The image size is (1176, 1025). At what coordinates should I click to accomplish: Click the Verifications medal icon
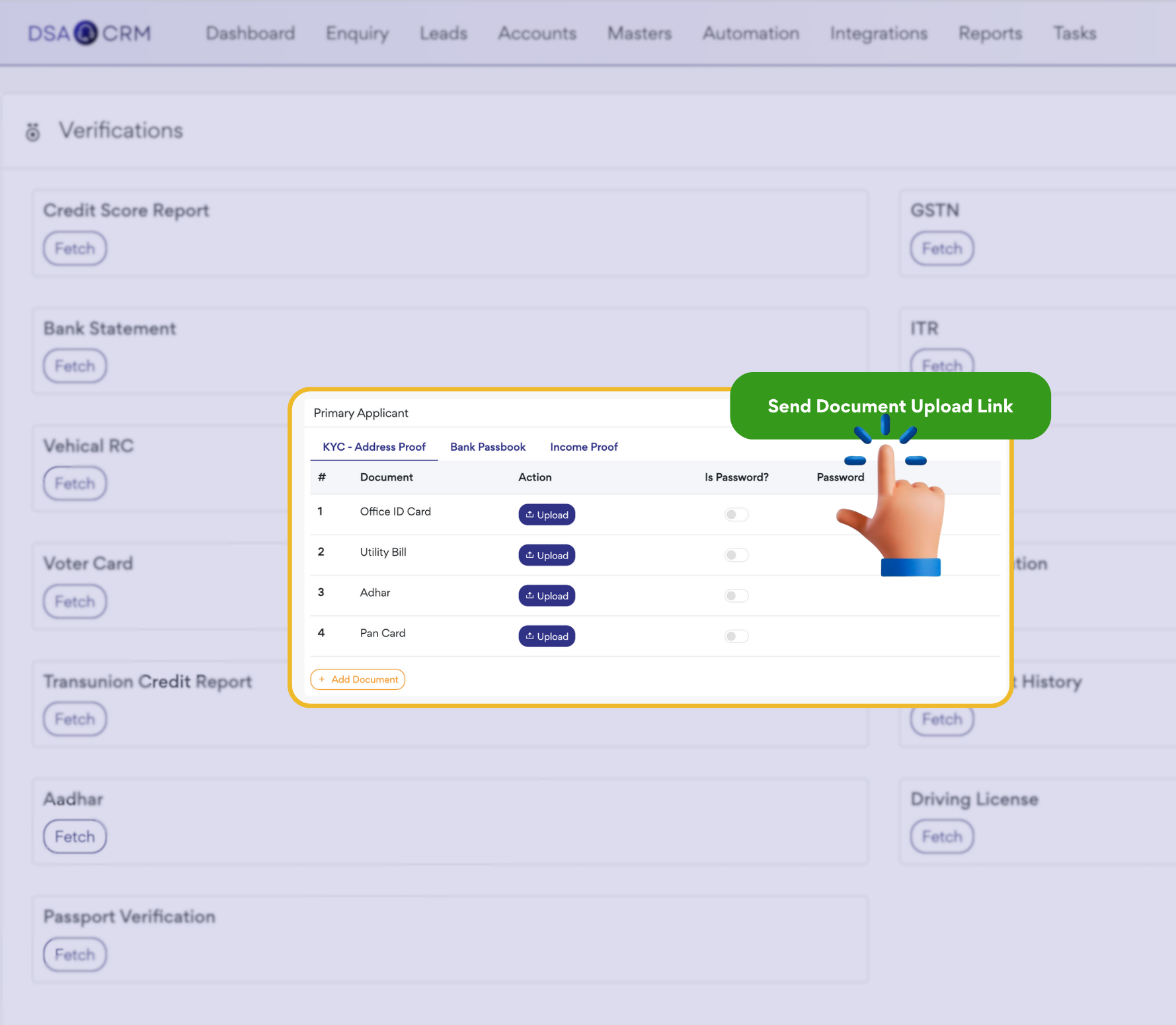point(32,132)
